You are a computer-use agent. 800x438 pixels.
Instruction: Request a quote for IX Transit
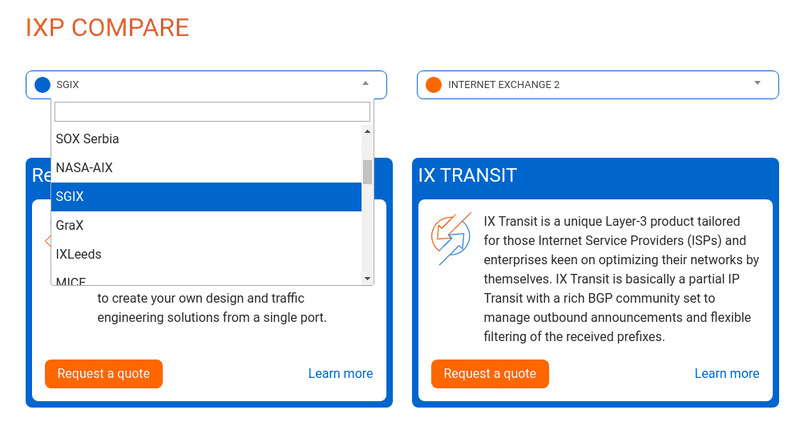tap(490, 374)
